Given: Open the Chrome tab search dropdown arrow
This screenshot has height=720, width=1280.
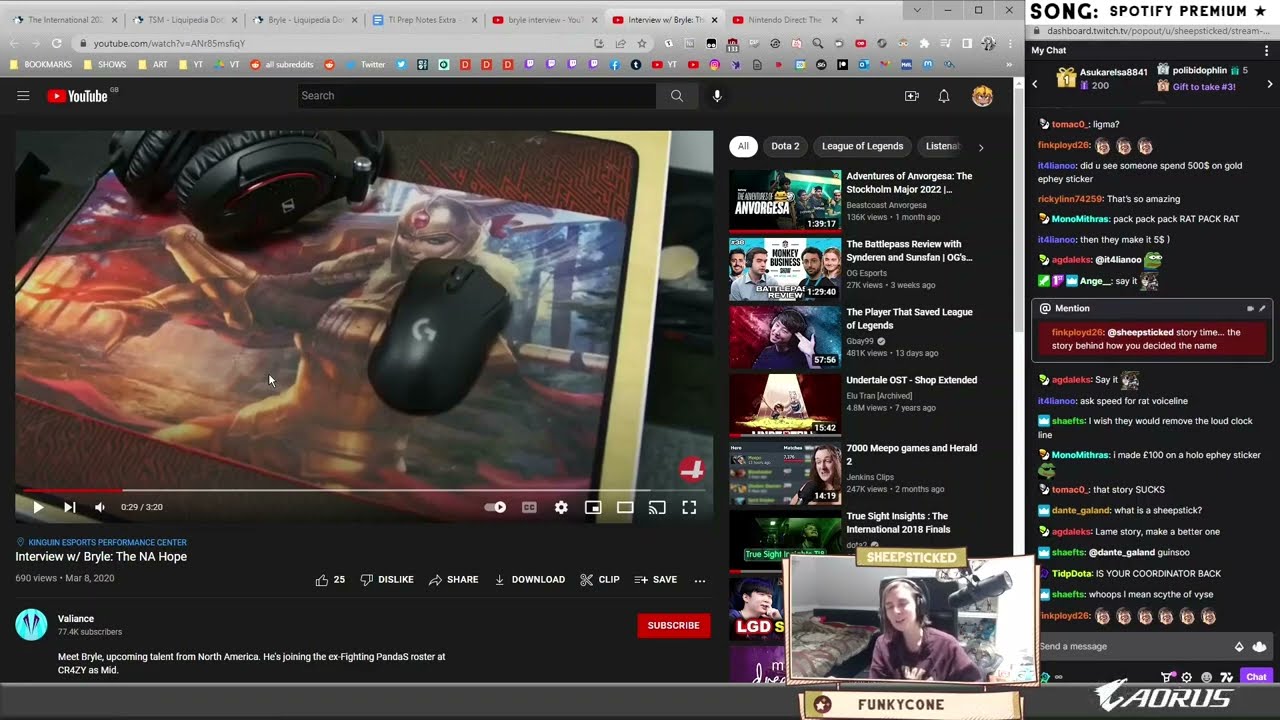Looking at the screenshot, I should click(x=918, y=9).
